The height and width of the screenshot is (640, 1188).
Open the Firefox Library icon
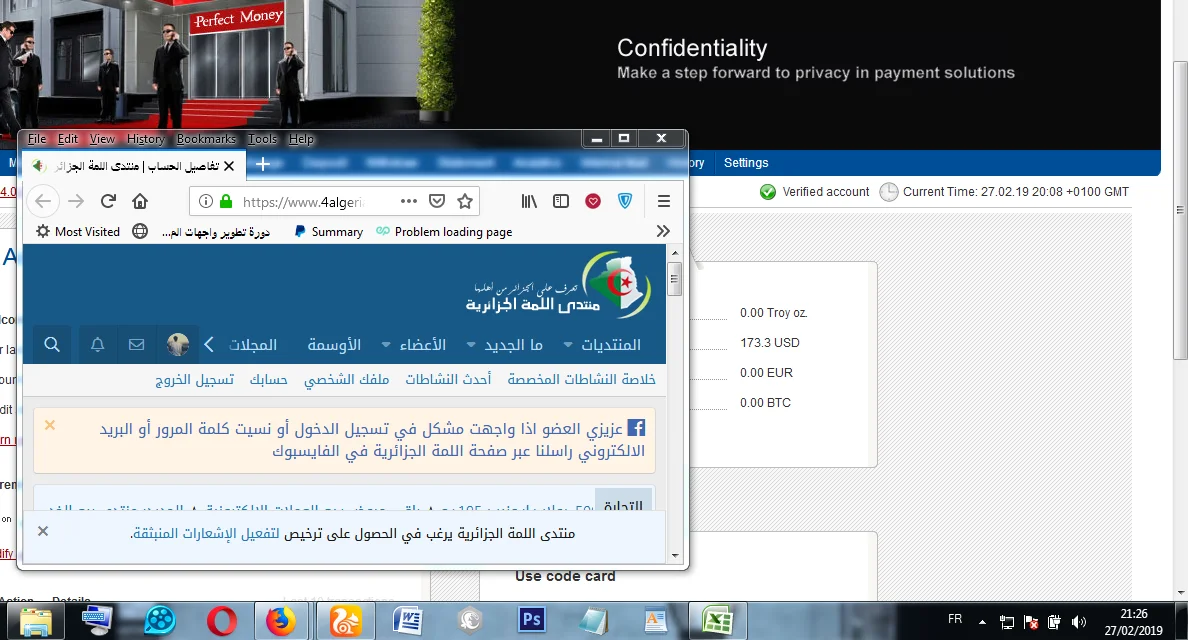tap(529, 201)
